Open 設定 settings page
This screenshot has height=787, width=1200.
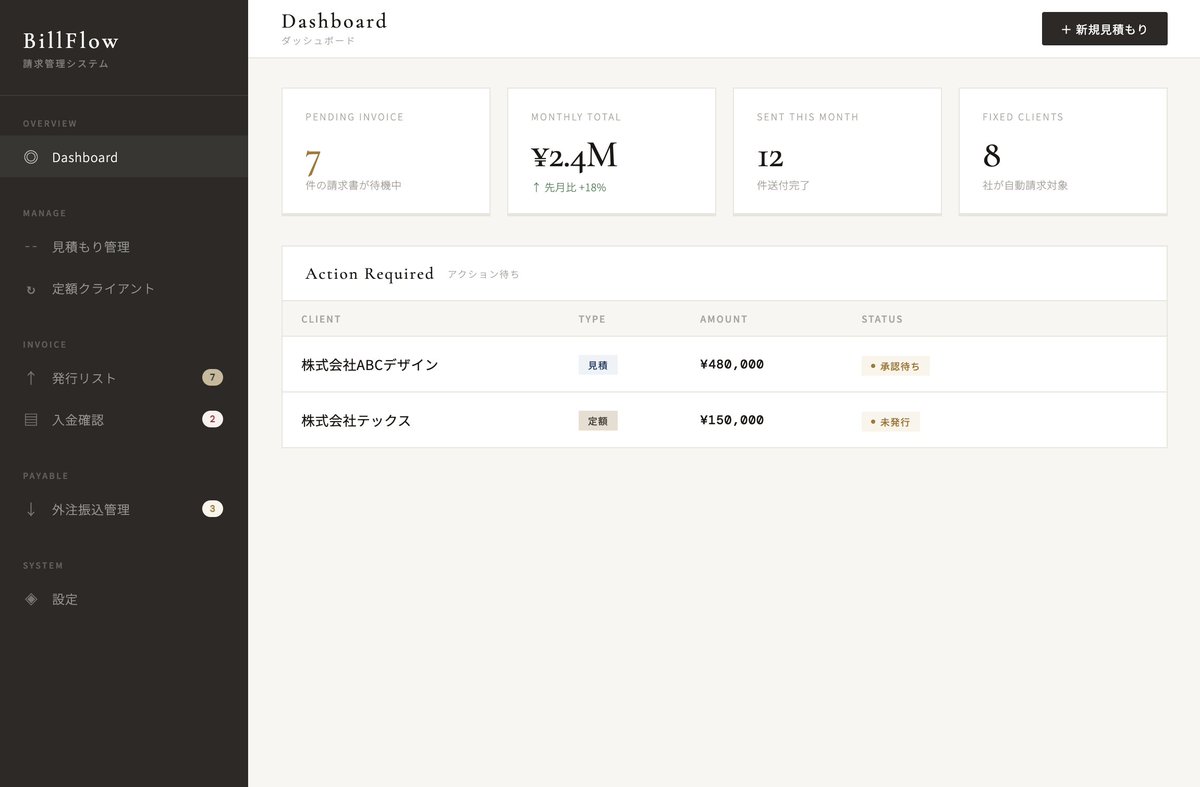[124, 599]
